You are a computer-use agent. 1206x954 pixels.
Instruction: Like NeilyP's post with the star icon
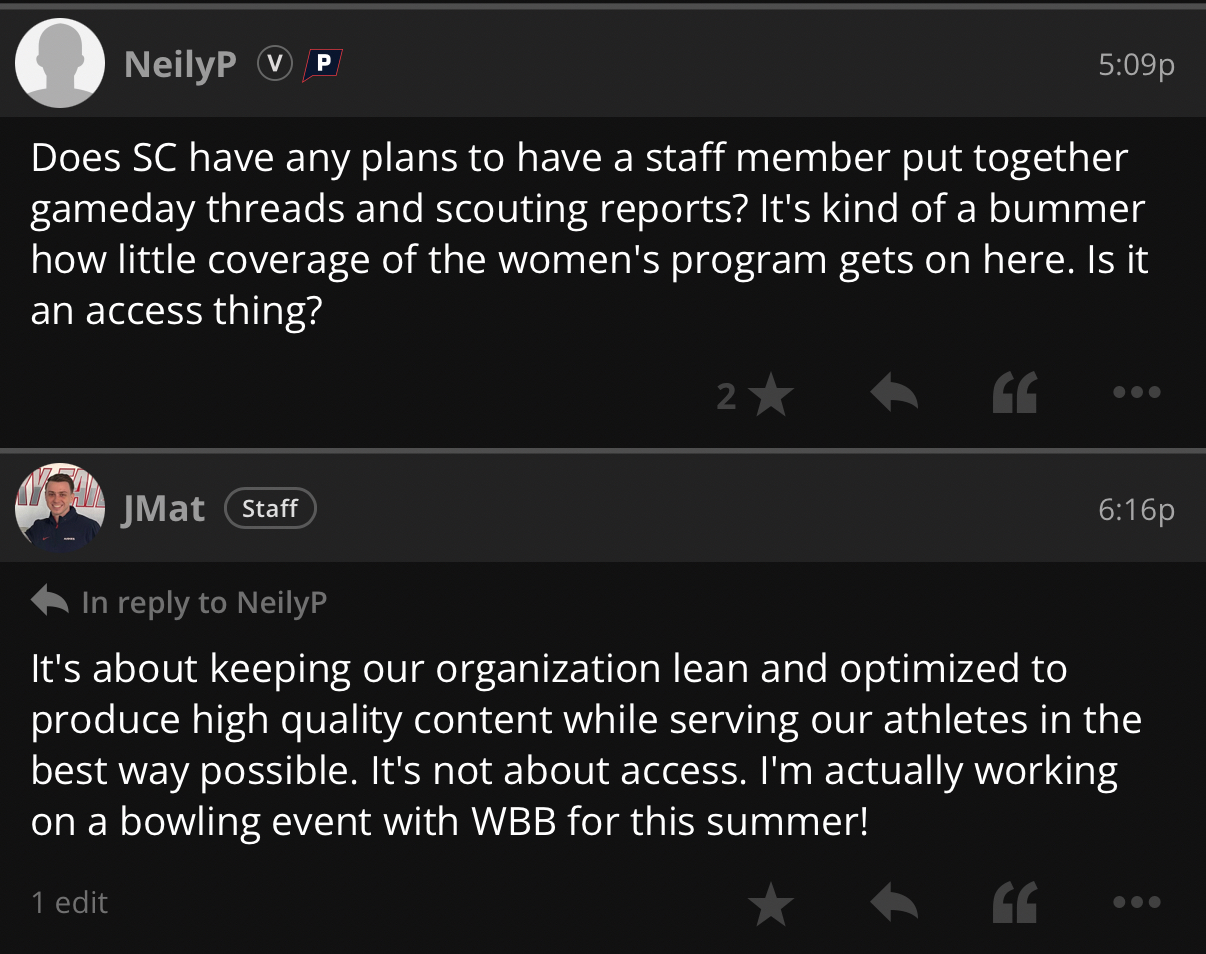pos(770,397)
